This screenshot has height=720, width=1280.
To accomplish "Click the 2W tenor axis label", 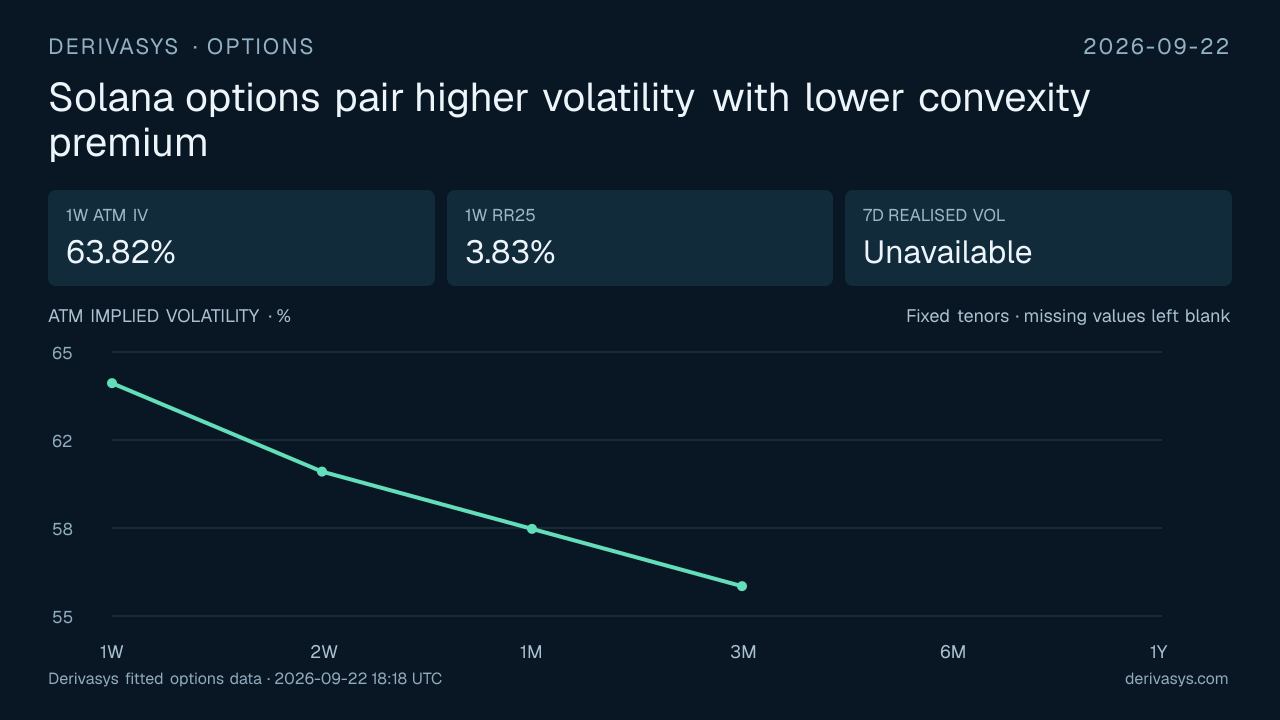I will [x=324, y=652].
